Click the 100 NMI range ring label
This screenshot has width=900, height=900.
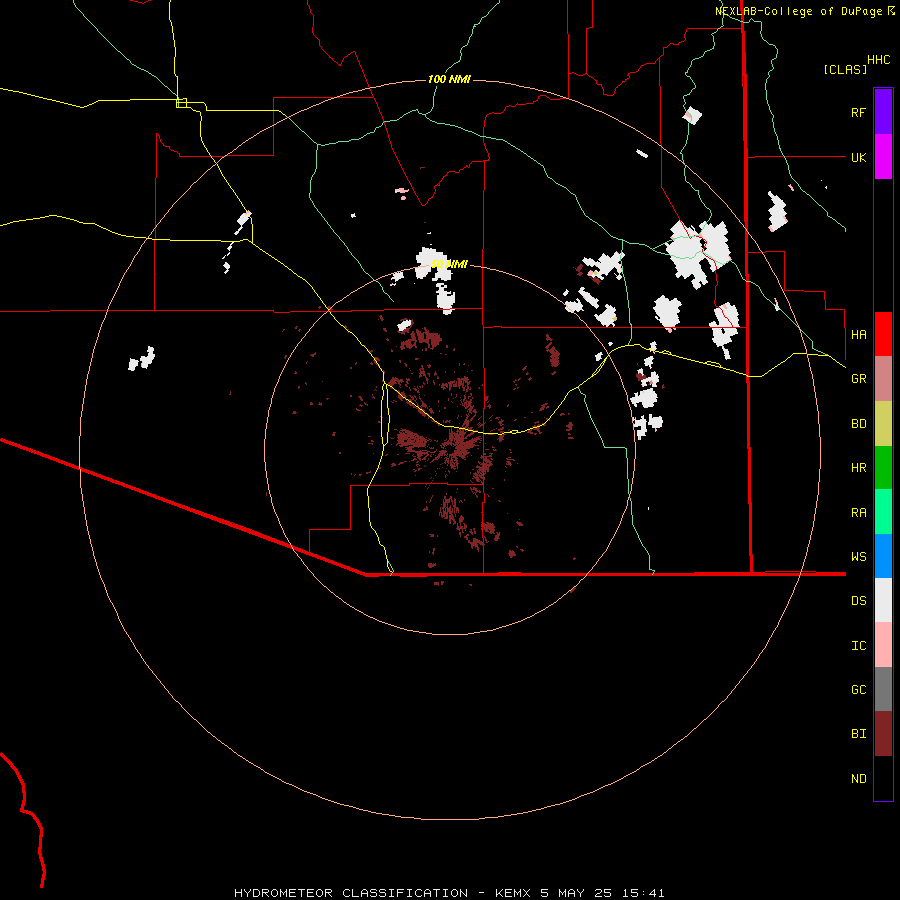(449, 79)
